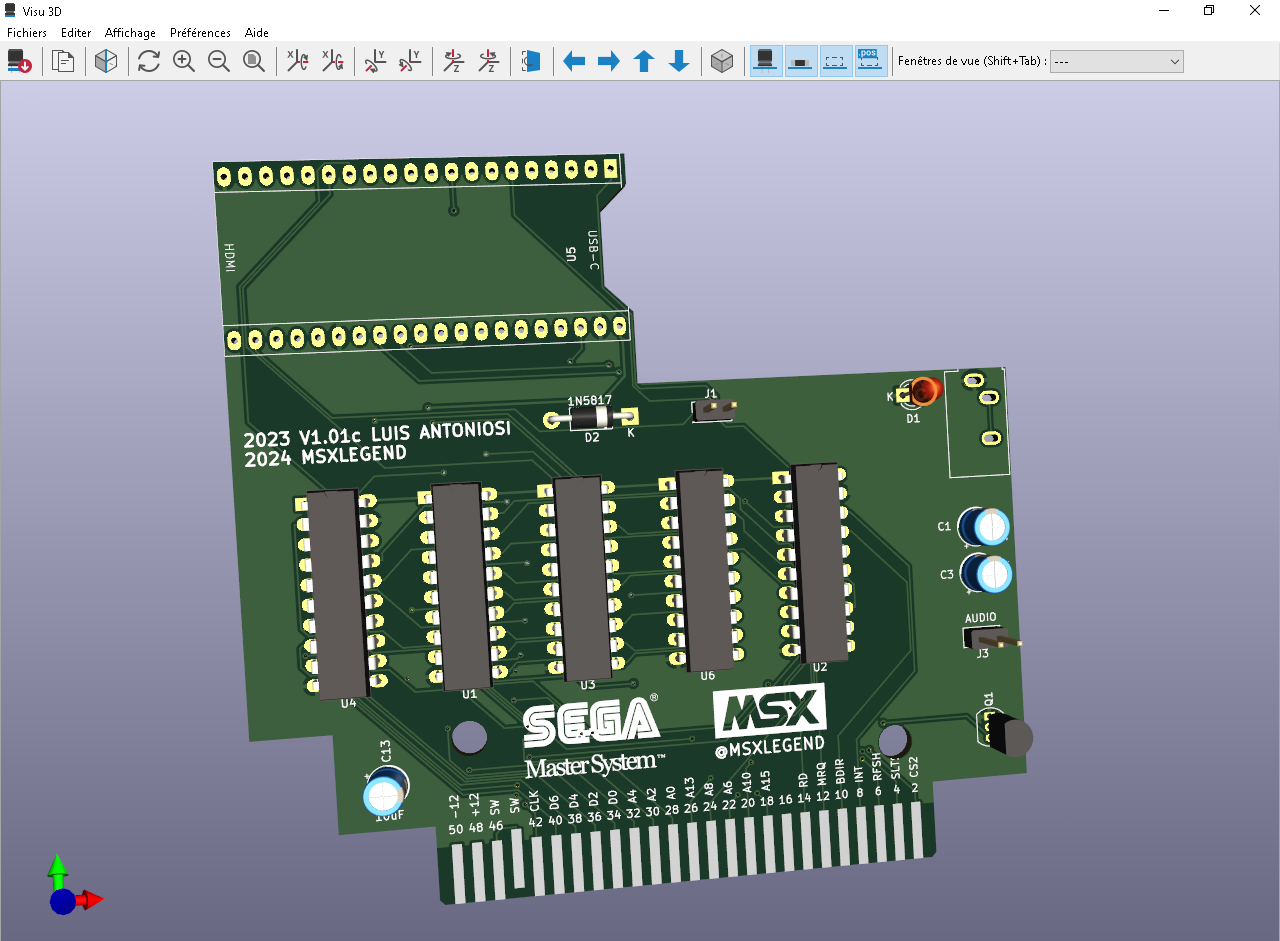1280x941 pixels.
Task: Pan the board up with the arrow
Action: click(644, 61)
